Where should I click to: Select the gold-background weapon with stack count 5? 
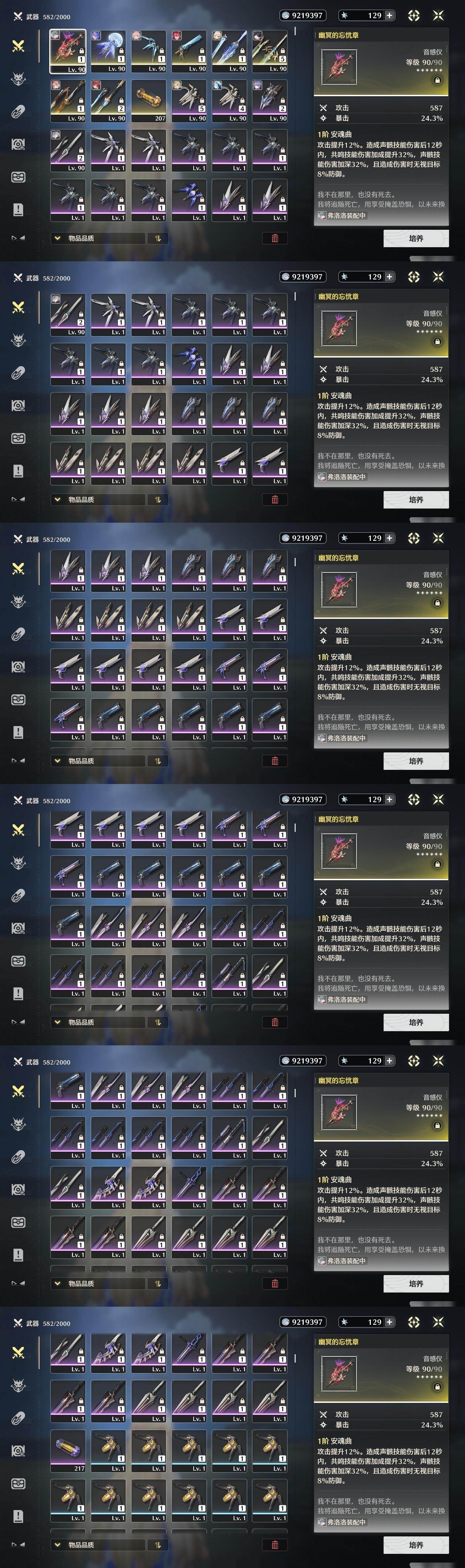pos(270,51)
